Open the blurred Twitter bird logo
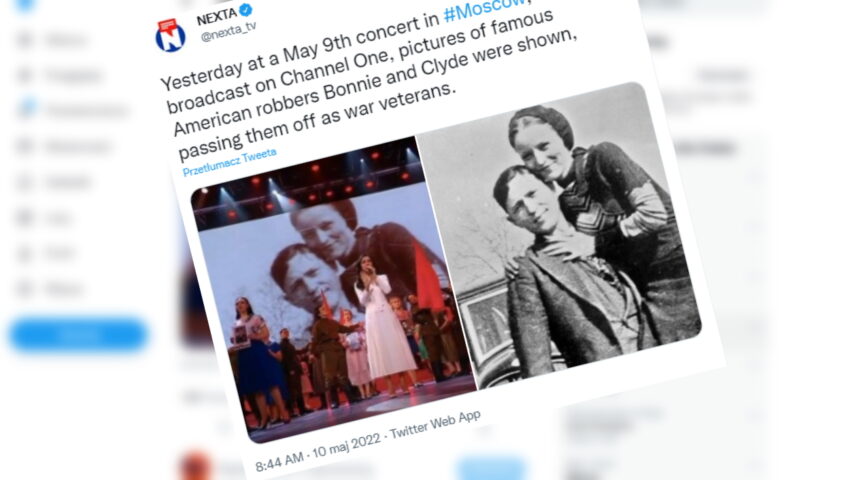 [x=25, y=5]
